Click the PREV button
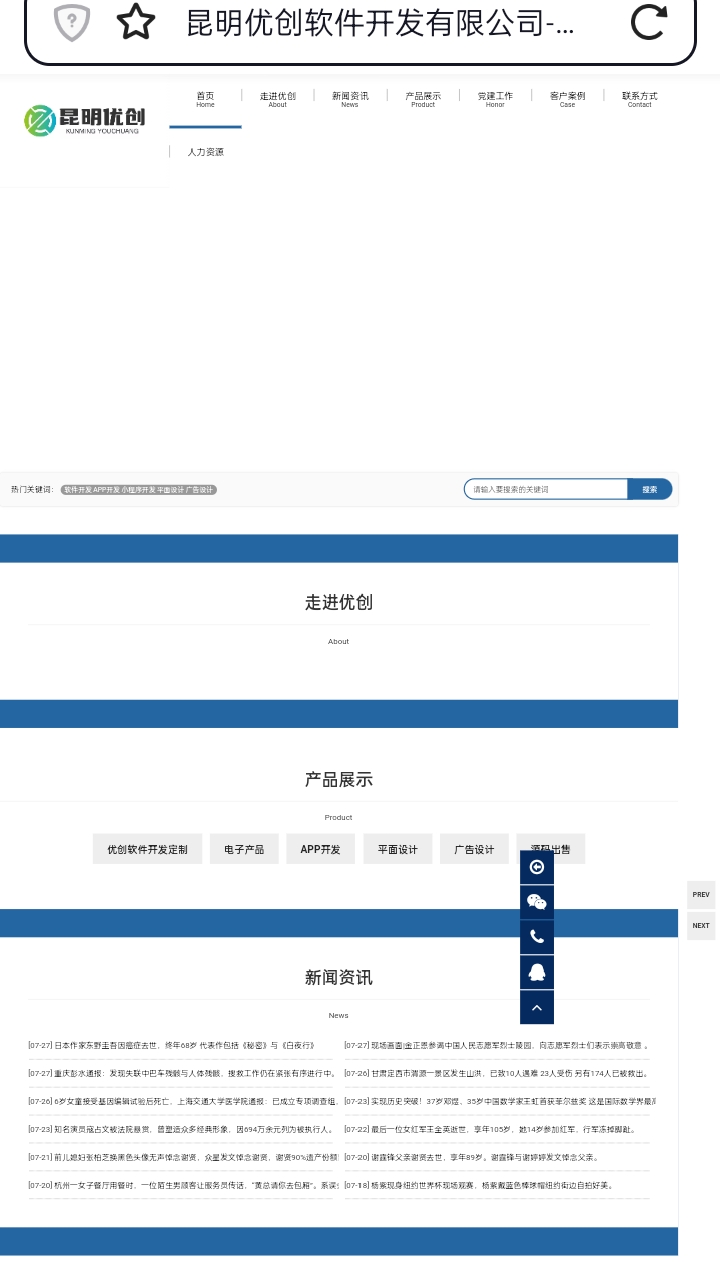The width and height of the screenshot is (720, 1262). tap(701, 895)
